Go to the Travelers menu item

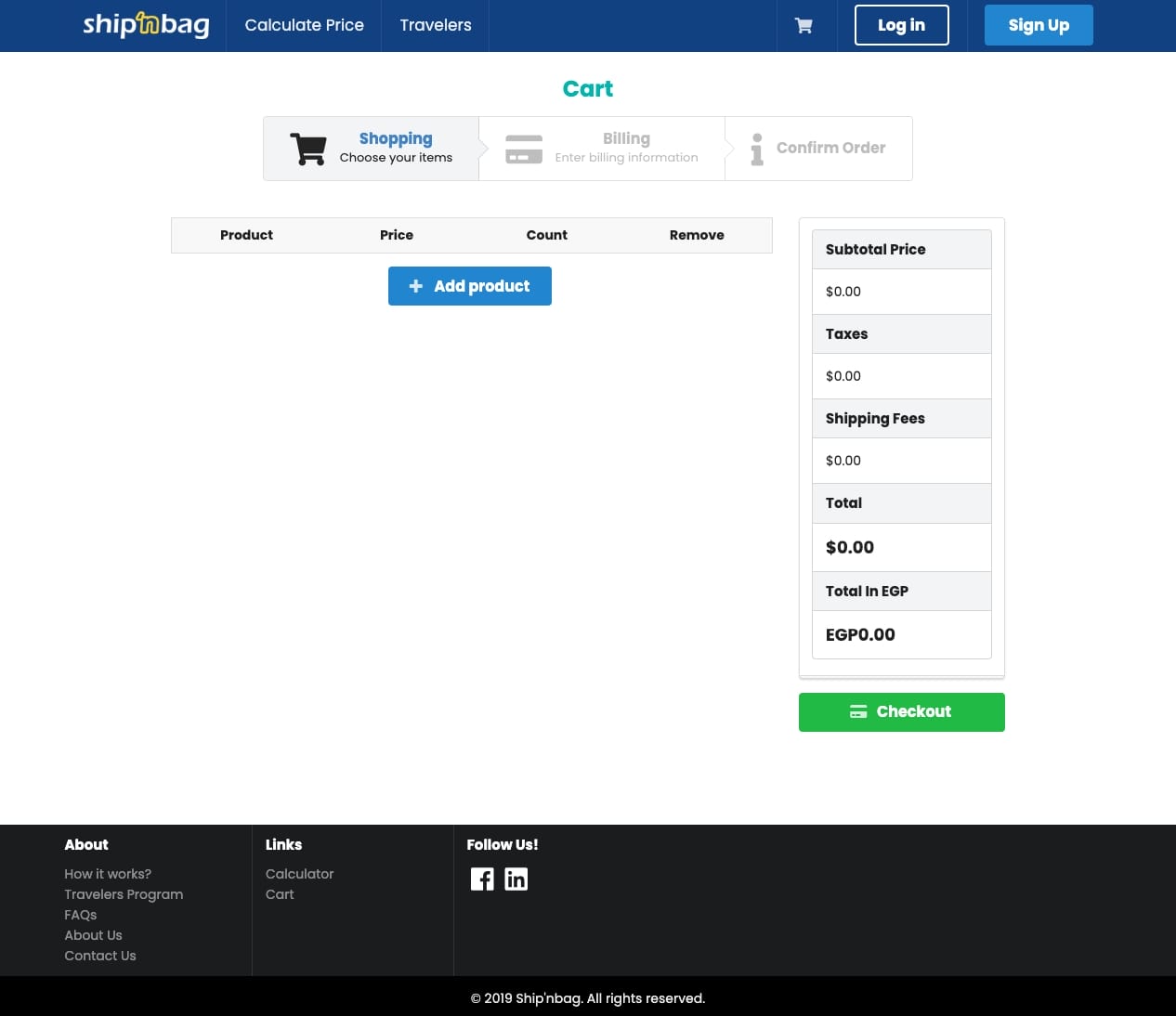pyautogui.click(x=435, y=25)
